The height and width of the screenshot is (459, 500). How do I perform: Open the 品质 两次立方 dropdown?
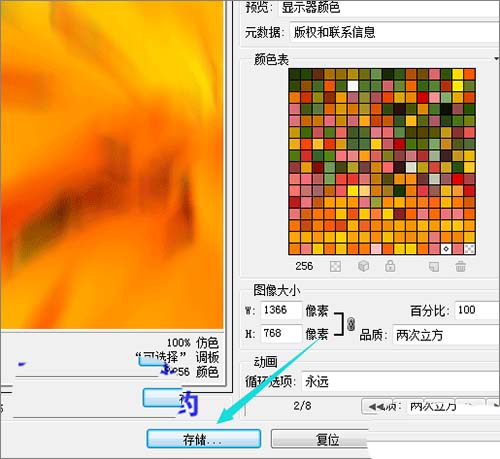(446, 335)
